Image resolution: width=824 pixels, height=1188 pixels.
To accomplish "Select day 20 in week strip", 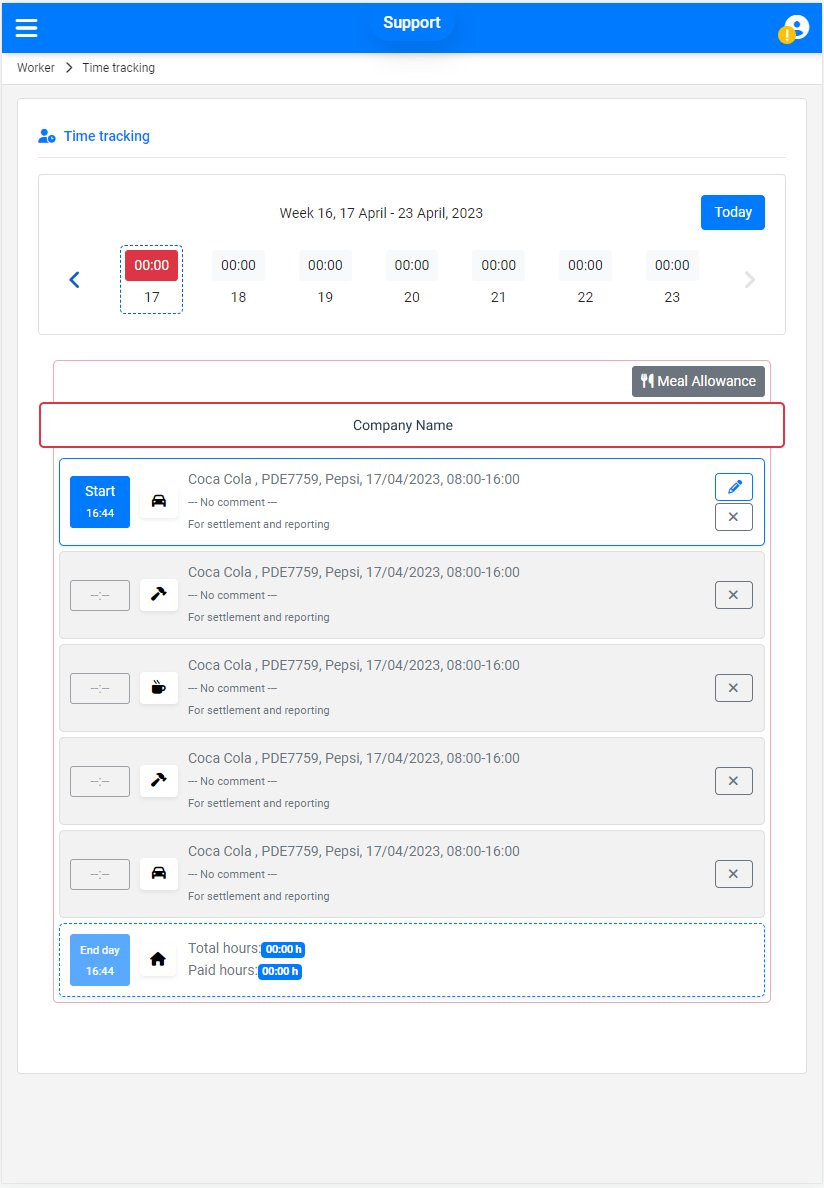I will tap(412, 279).
